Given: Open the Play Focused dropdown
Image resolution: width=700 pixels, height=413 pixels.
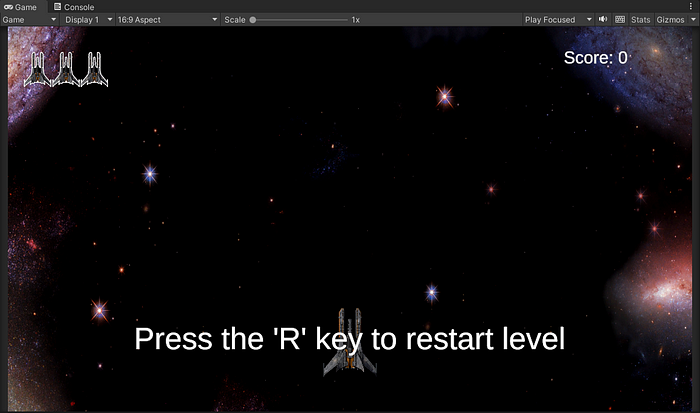Looking at the screenshot, I should 558,20.
